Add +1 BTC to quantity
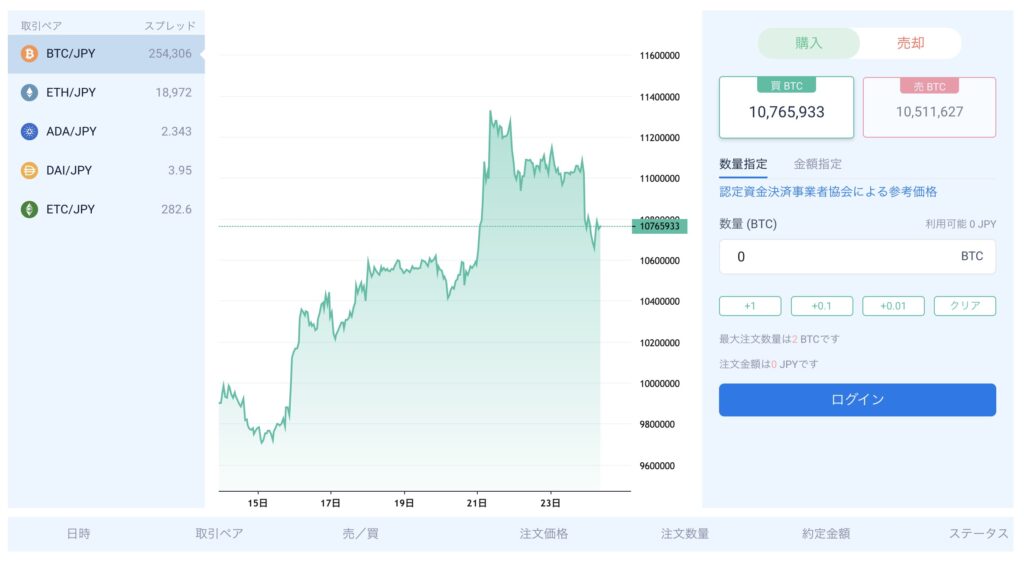 coord(750,306)
